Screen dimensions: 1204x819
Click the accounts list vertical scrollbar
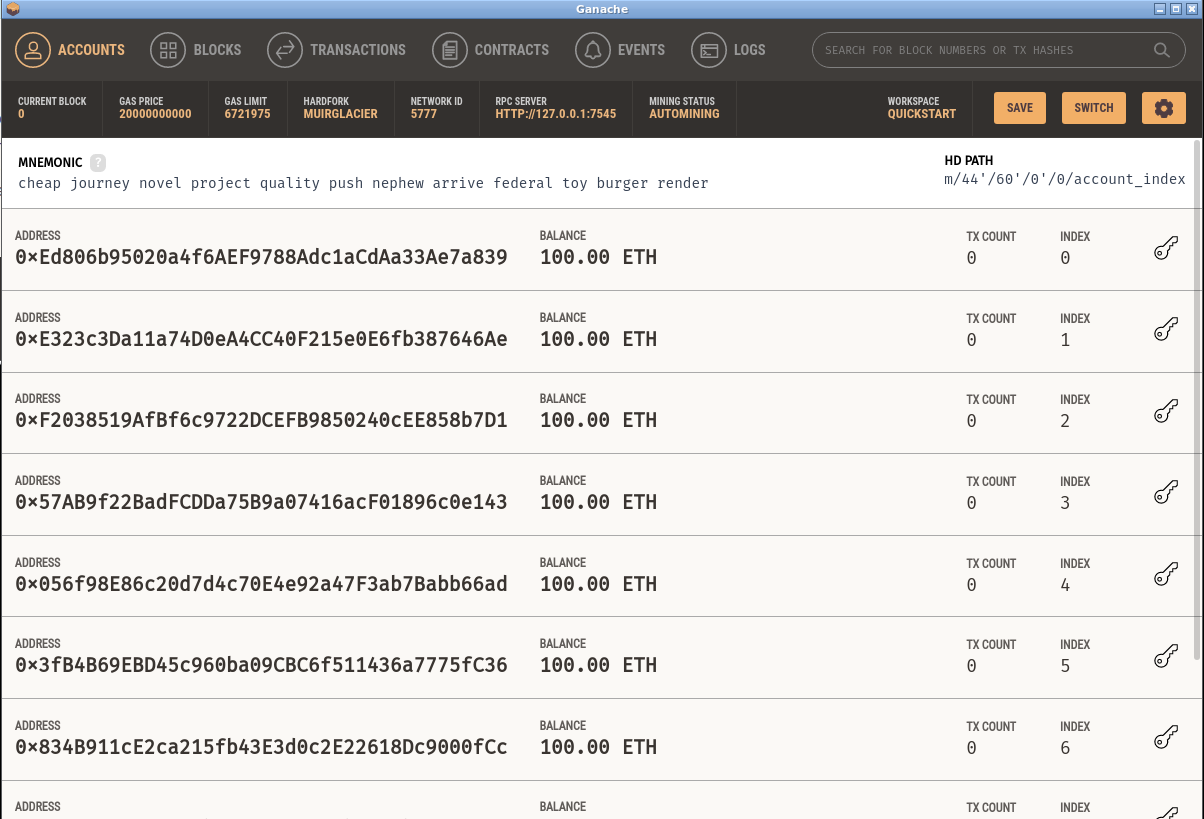pos(1198,400)
